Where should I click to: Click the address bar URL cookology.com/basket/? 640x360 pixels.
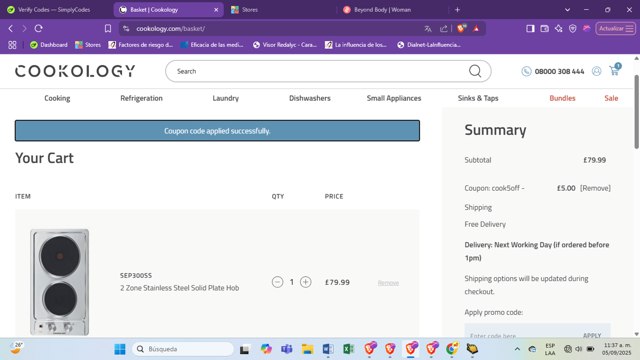click(x=171, y=29)
